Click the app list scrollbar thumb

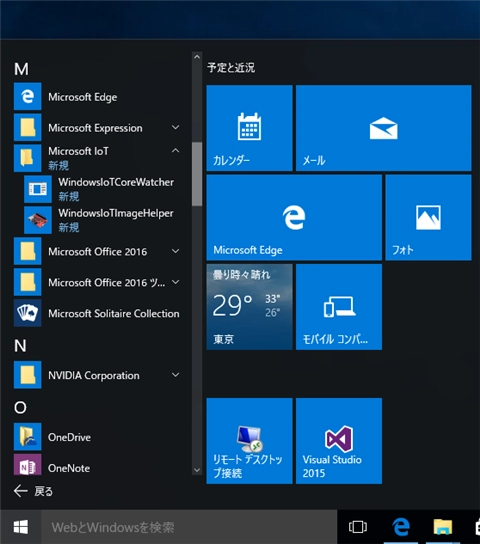[x=197, y=174]
